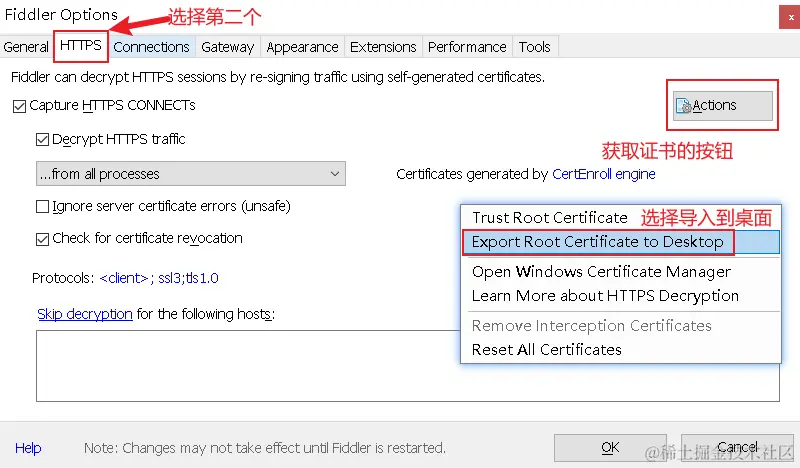
Task: Open the Appearance tab
Action: tap(302, 47)
